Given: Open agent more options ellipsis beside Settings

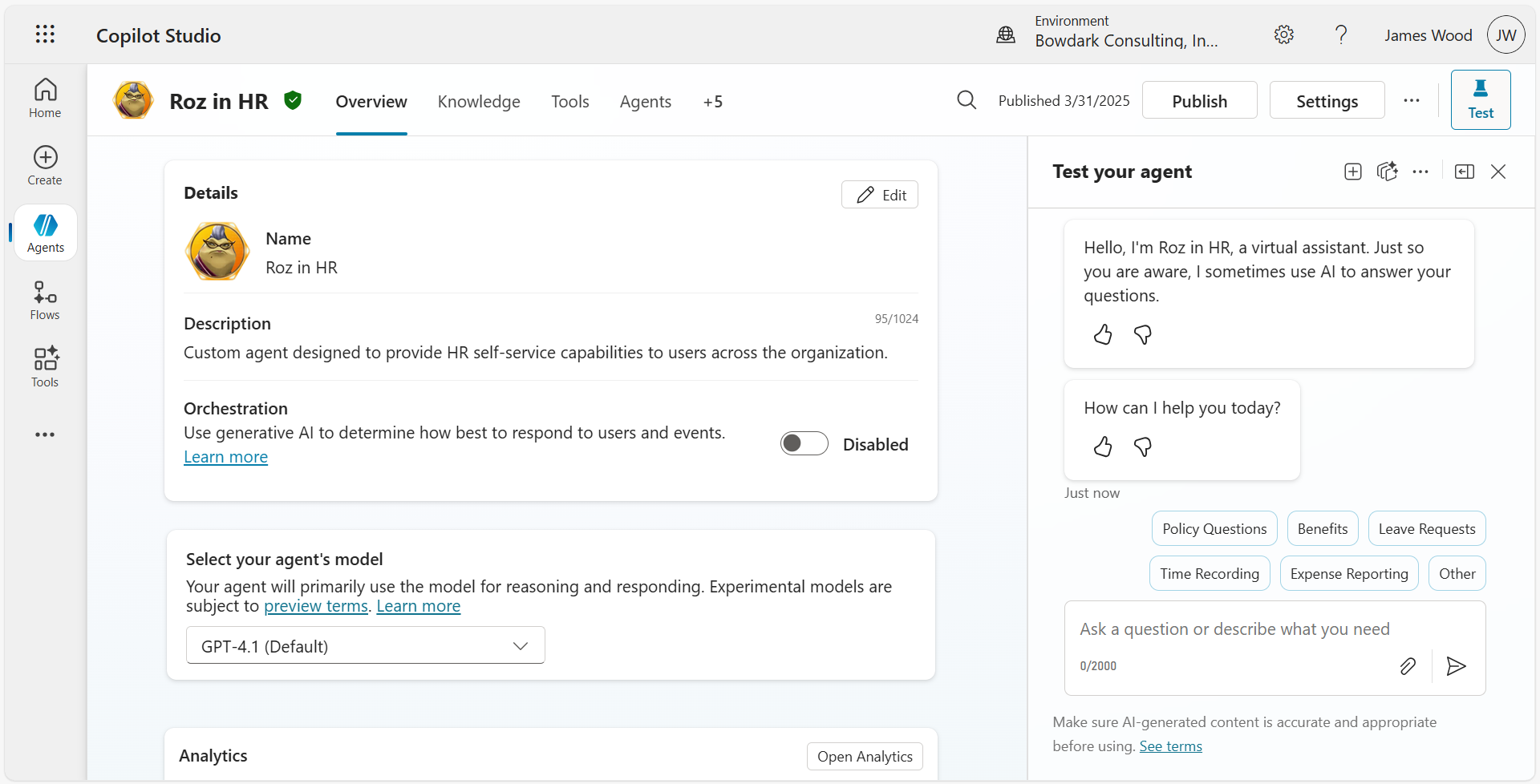Looking at the screenshot, I should 1412,100.
